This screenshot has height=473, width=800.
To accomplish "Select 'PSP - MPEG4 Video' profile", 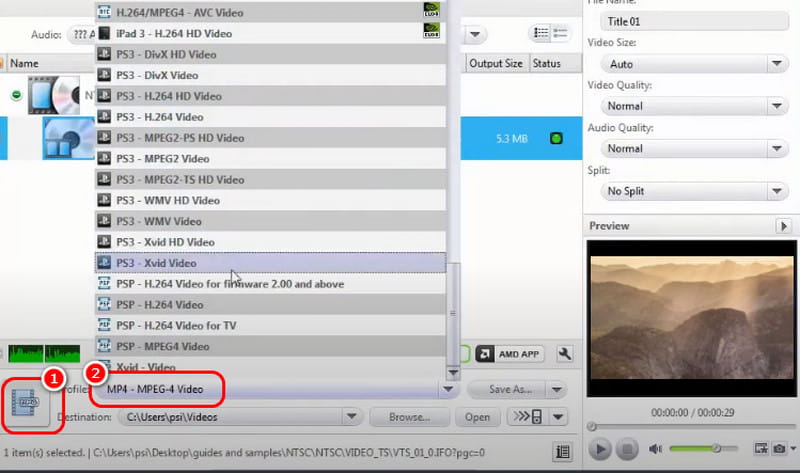I will pyautogui.click(x=270, y=346).
